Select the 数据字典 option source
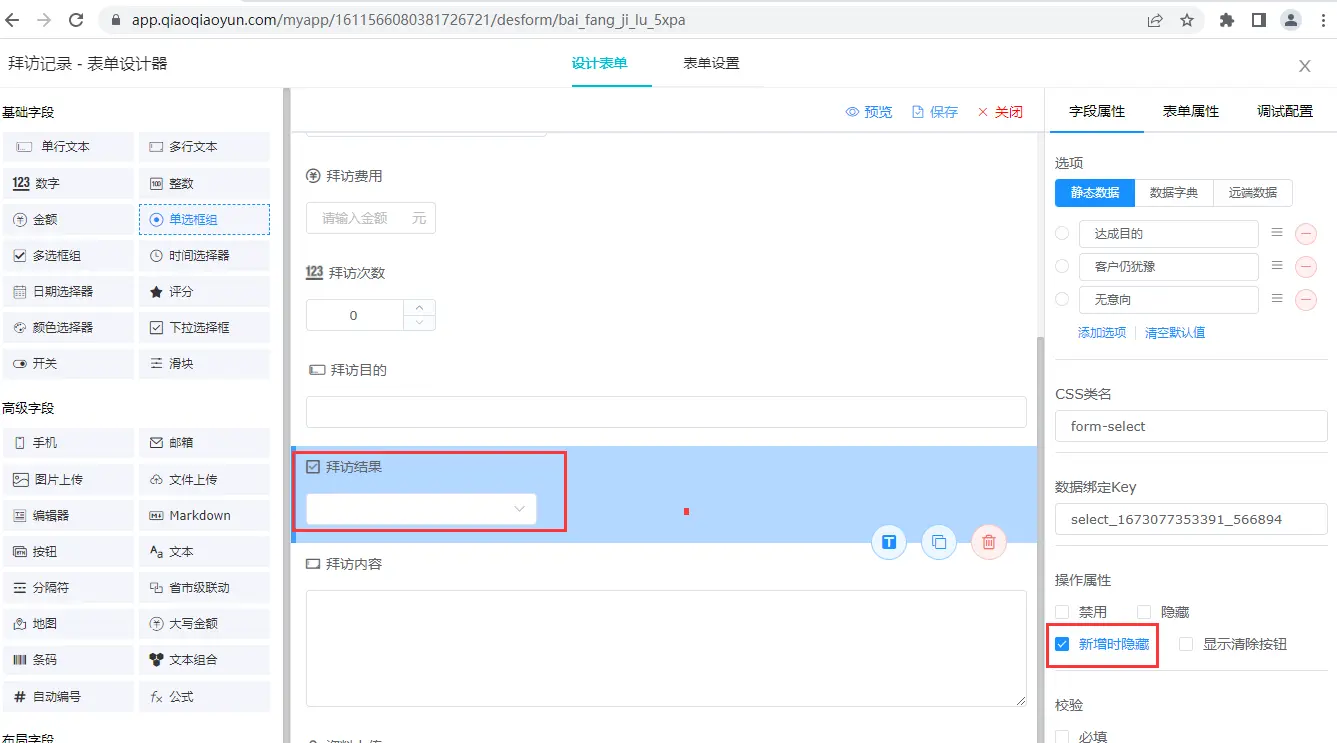 (x=1174, y=193)
